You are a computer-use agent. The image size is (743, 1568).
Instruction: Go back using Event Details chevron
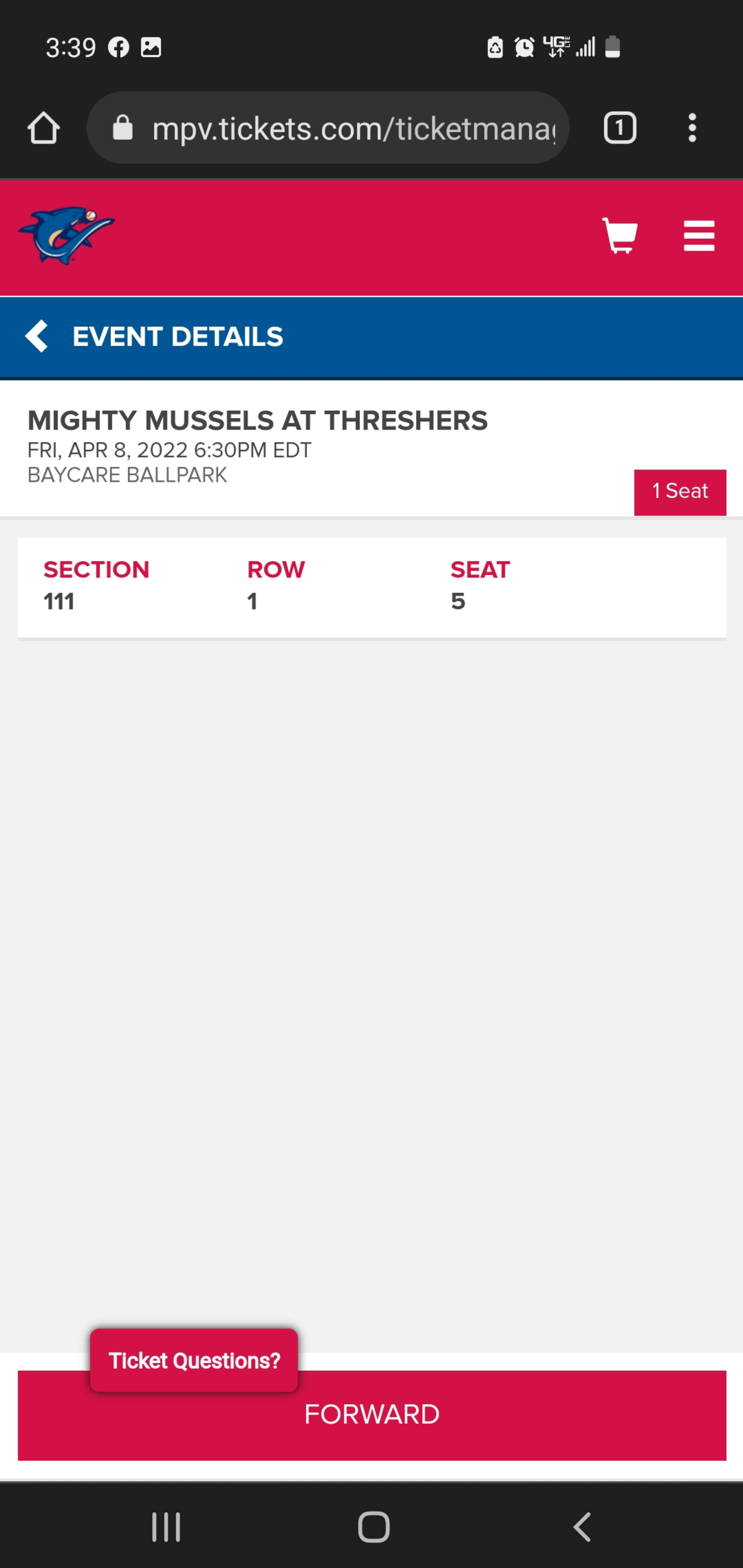coord(37,336)
